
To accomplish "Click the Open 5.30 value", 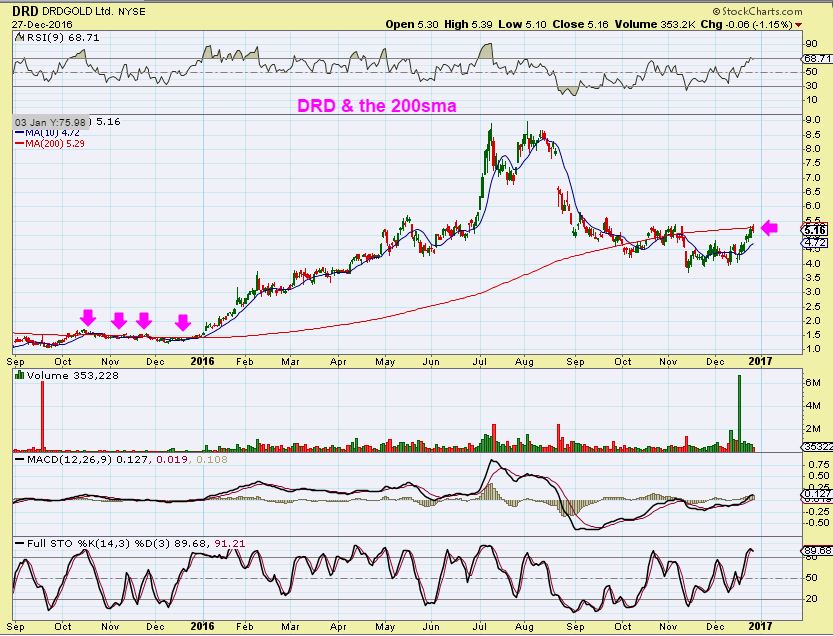I will tap(412, 24).
